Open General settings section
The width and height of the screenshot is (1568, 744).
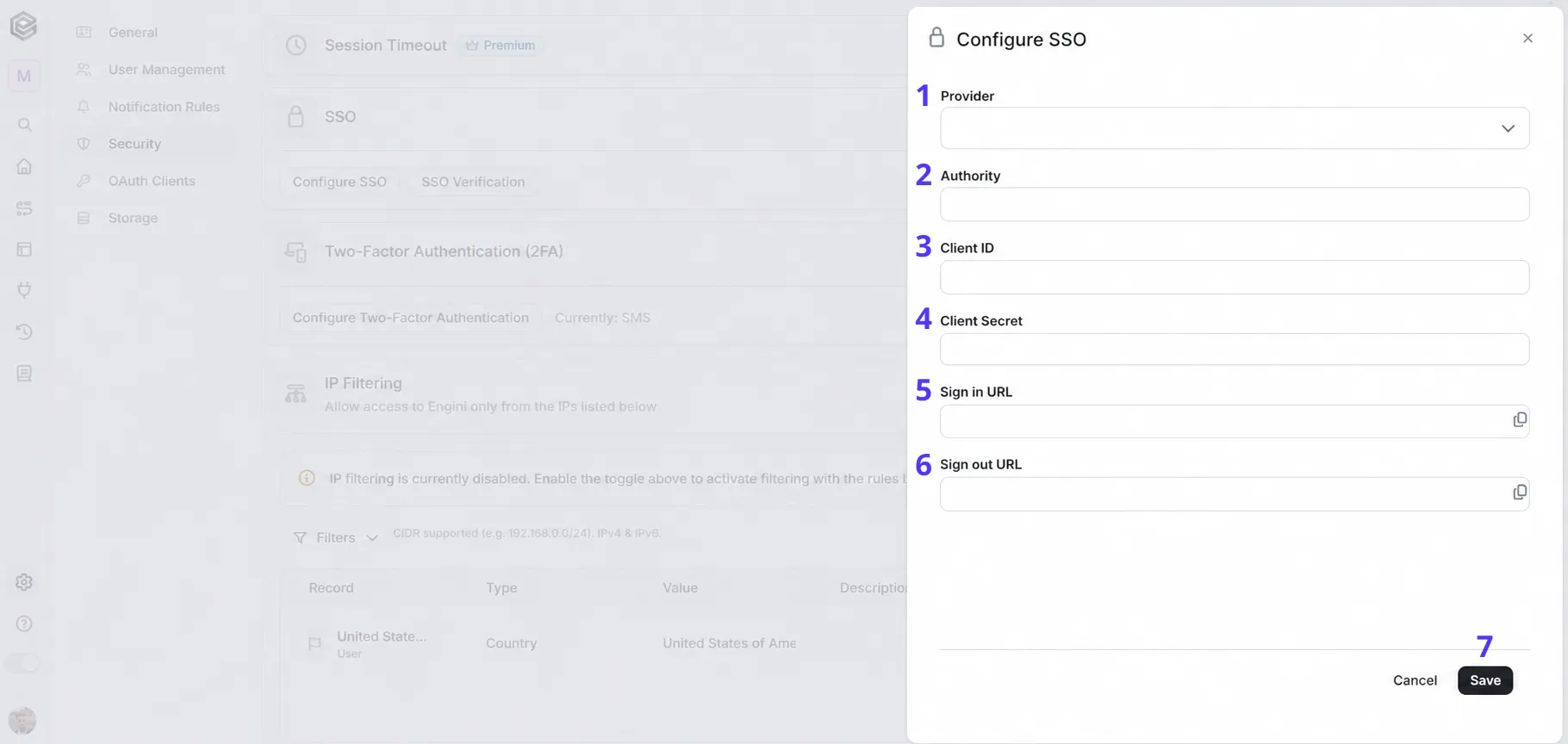pyautogui.click(x=133, y=32)
